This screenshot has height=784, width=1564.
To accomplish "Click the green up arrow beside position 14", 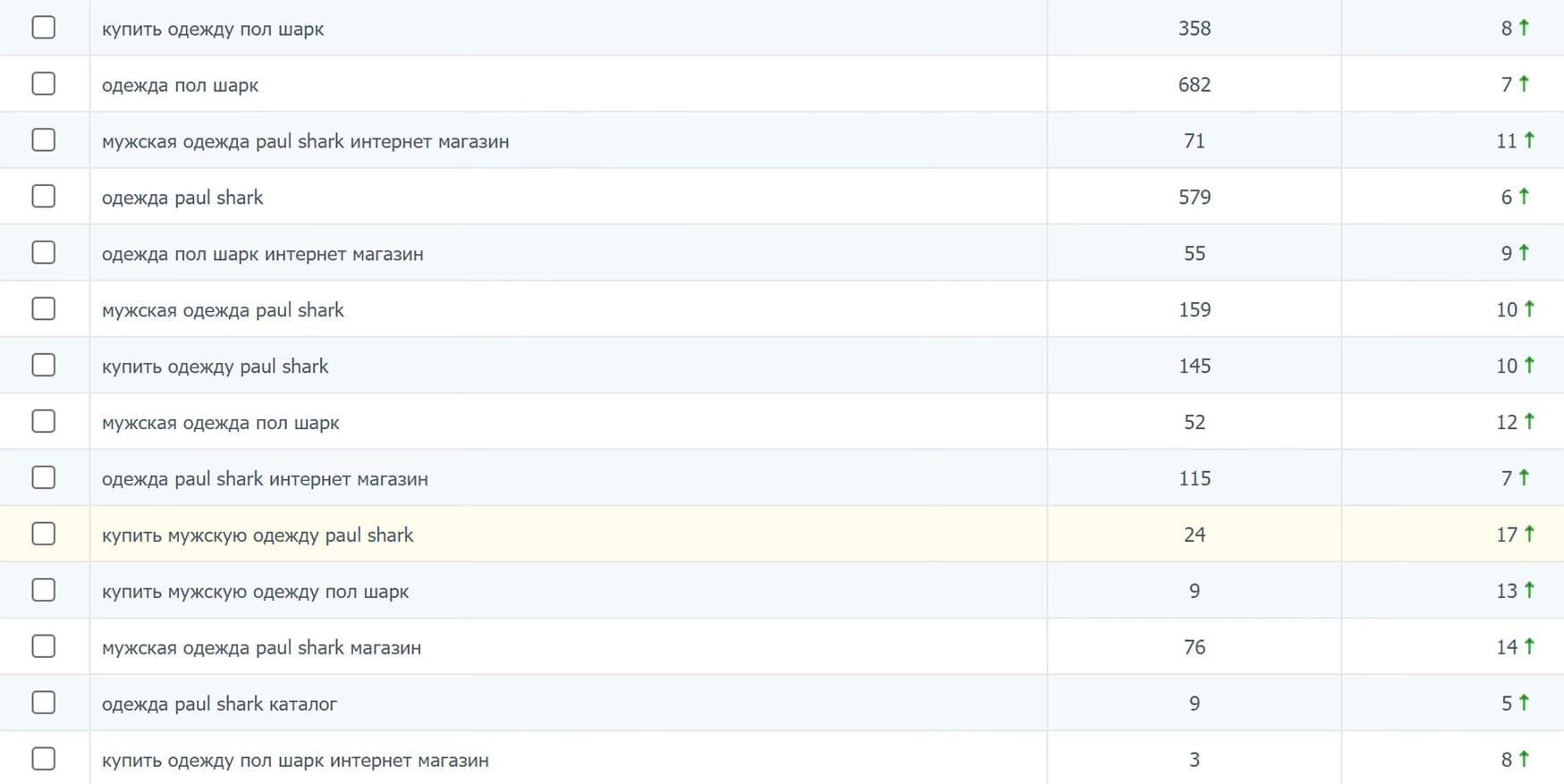I will click(1529, 646).
